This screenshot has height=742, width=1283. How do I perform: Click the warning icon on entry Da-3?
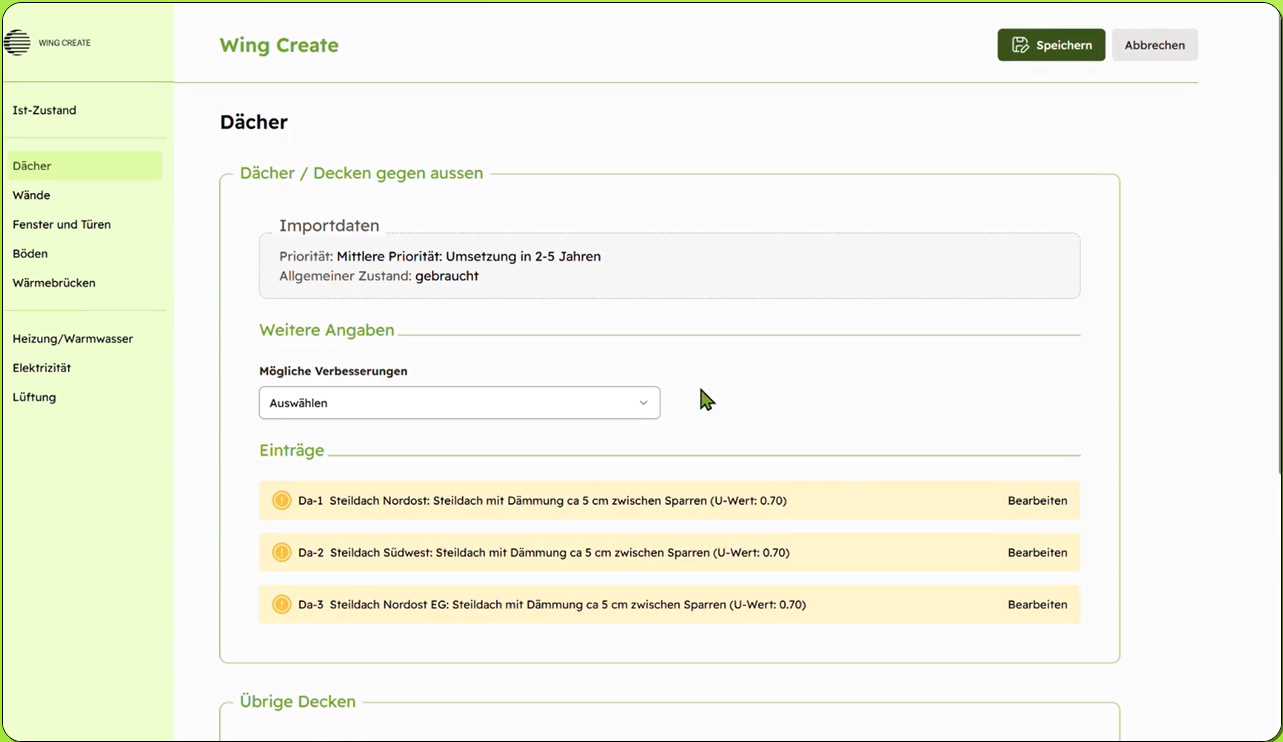[x=281, y=604]
